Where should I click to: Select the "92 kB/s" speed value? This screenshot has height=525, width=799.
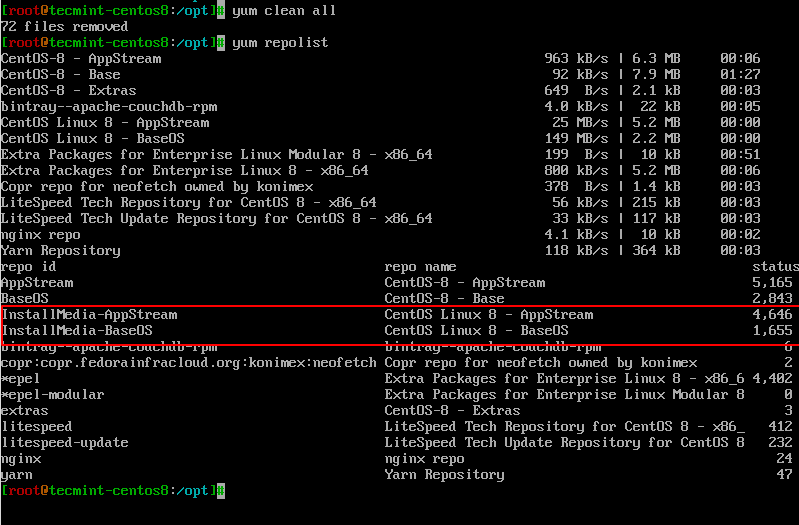pyautogui.click(x=580, y=74)
